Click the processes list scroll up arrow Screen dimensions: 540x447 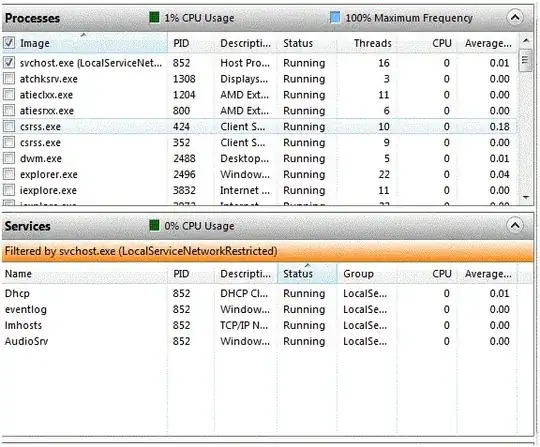pos(526,41)
